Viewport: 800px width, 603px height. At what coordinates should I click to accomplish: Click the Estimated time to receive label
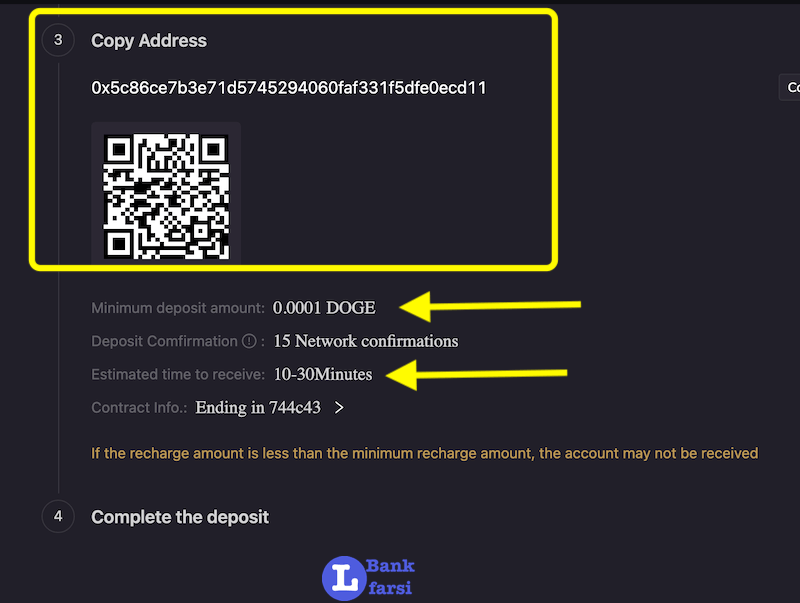[178, 374]
